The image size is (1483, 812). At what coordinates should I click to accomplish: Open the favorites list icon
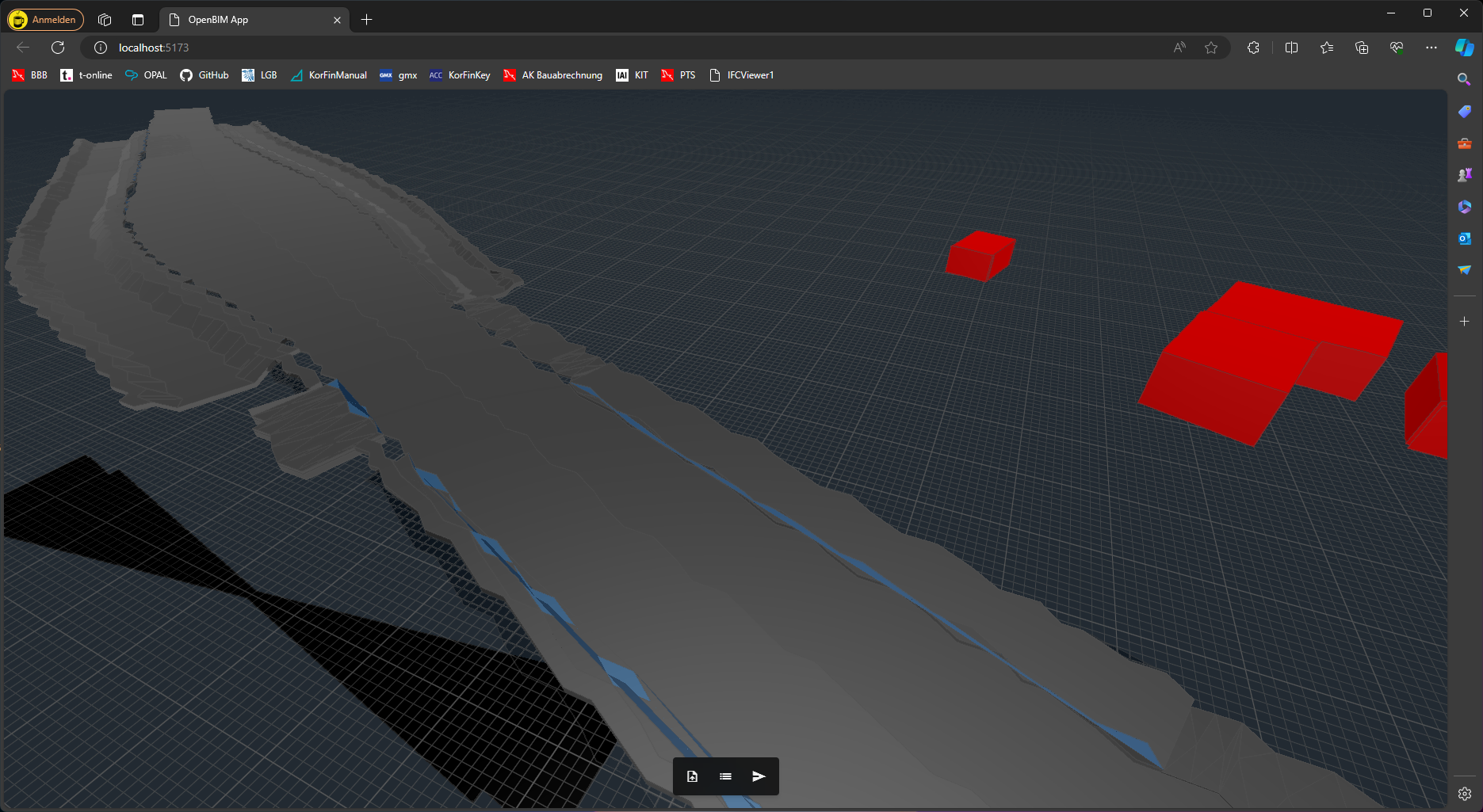pos(1327,48)
